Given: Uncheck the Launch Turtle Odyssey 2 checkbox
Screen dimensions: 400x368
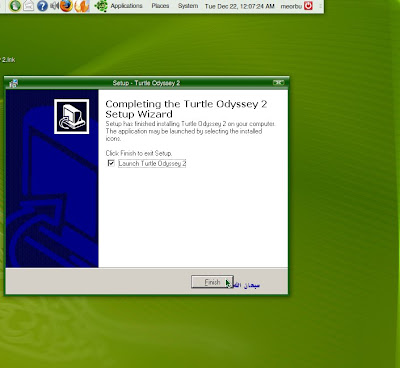Looking at the screenshot, I should click(x=111, y=163).
